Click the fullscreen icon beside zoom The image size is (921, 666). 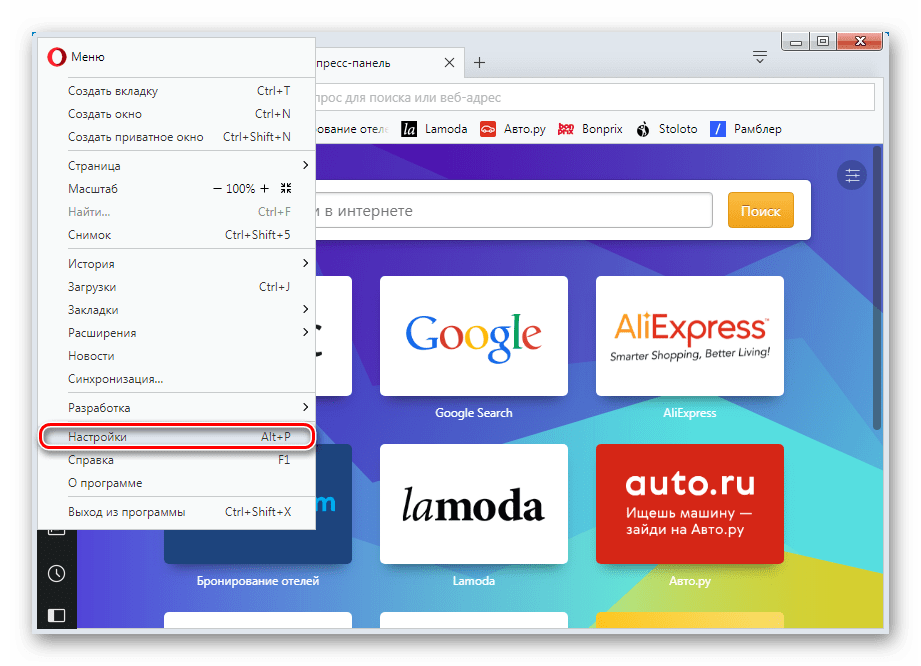(286, 188)
